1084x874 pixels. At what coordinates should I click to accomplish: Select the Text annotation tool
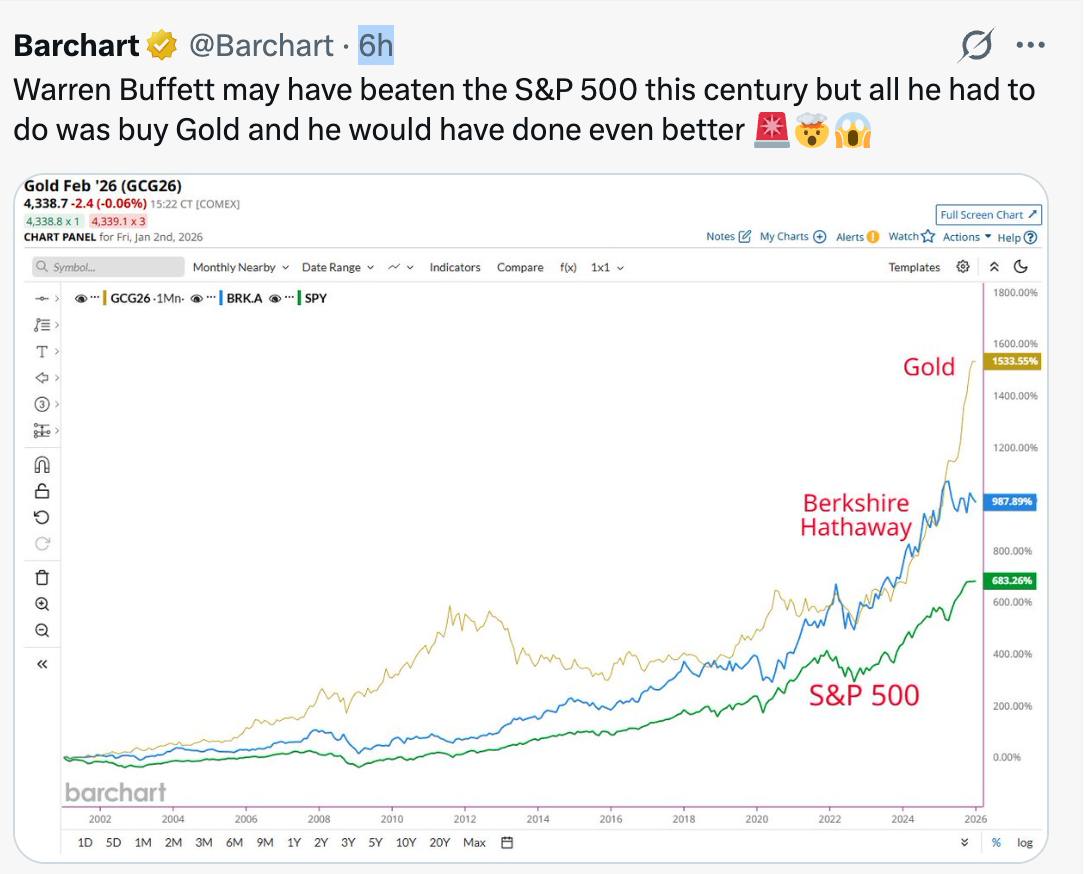pos(42,351)
